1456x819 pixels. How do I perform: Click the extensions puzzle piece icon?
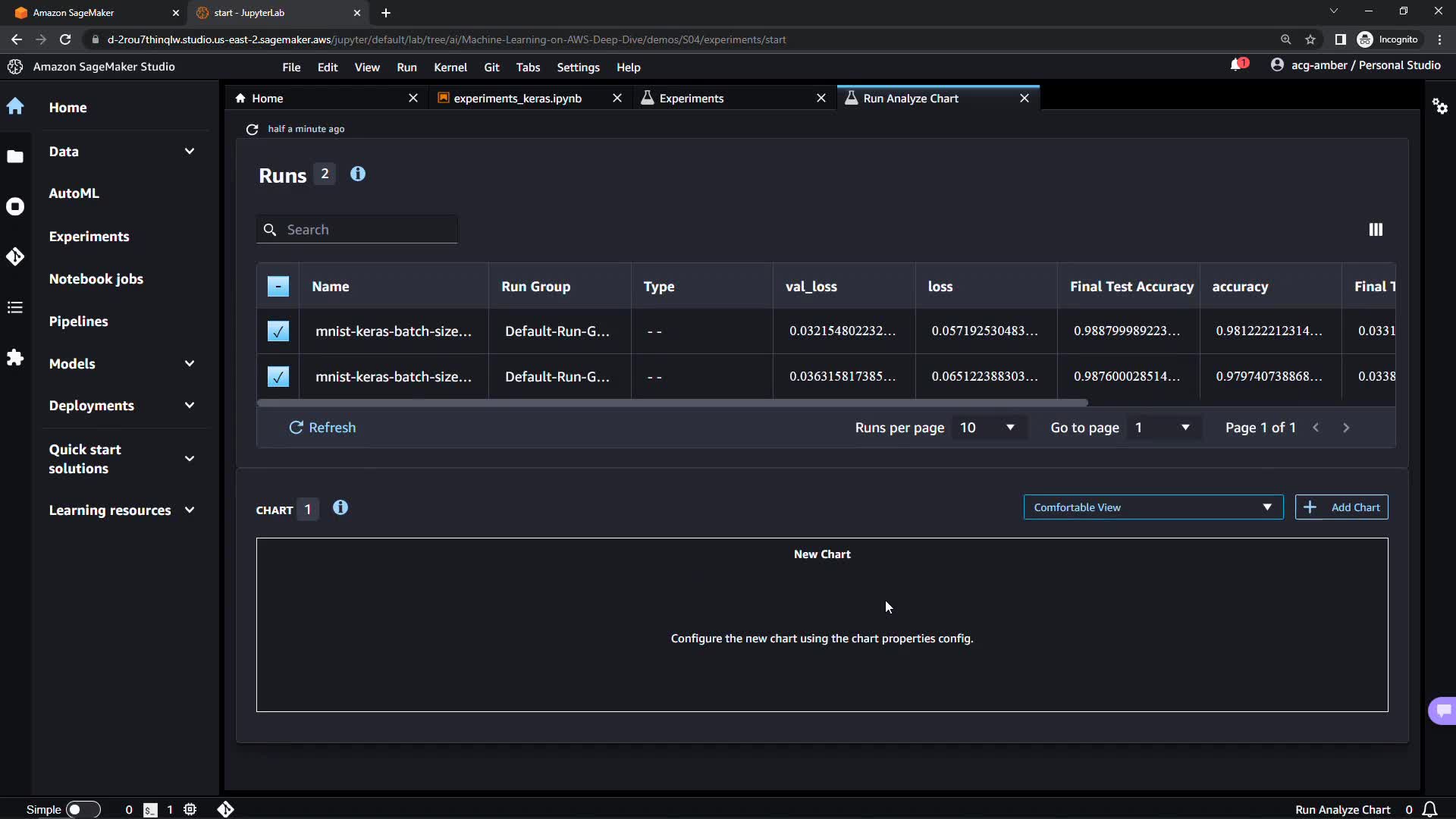coord(15,358)
